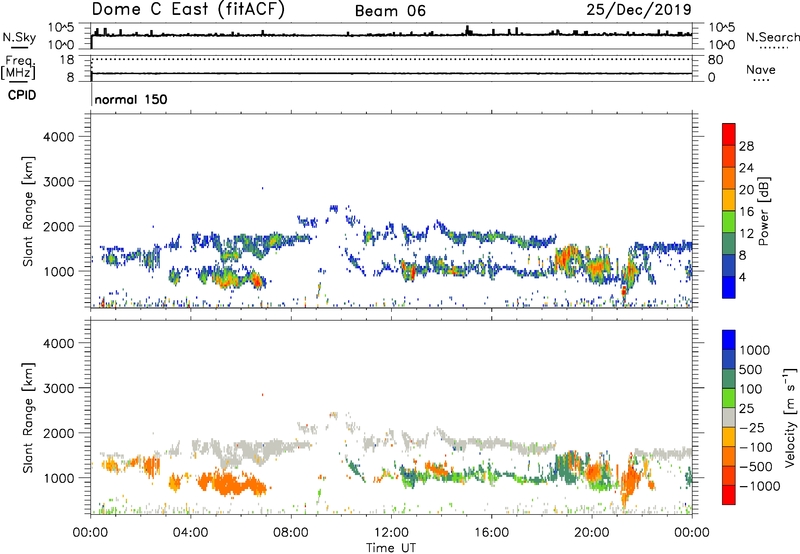
Task: Click the Slant Range label of the velocity panel
Action: 28,417
